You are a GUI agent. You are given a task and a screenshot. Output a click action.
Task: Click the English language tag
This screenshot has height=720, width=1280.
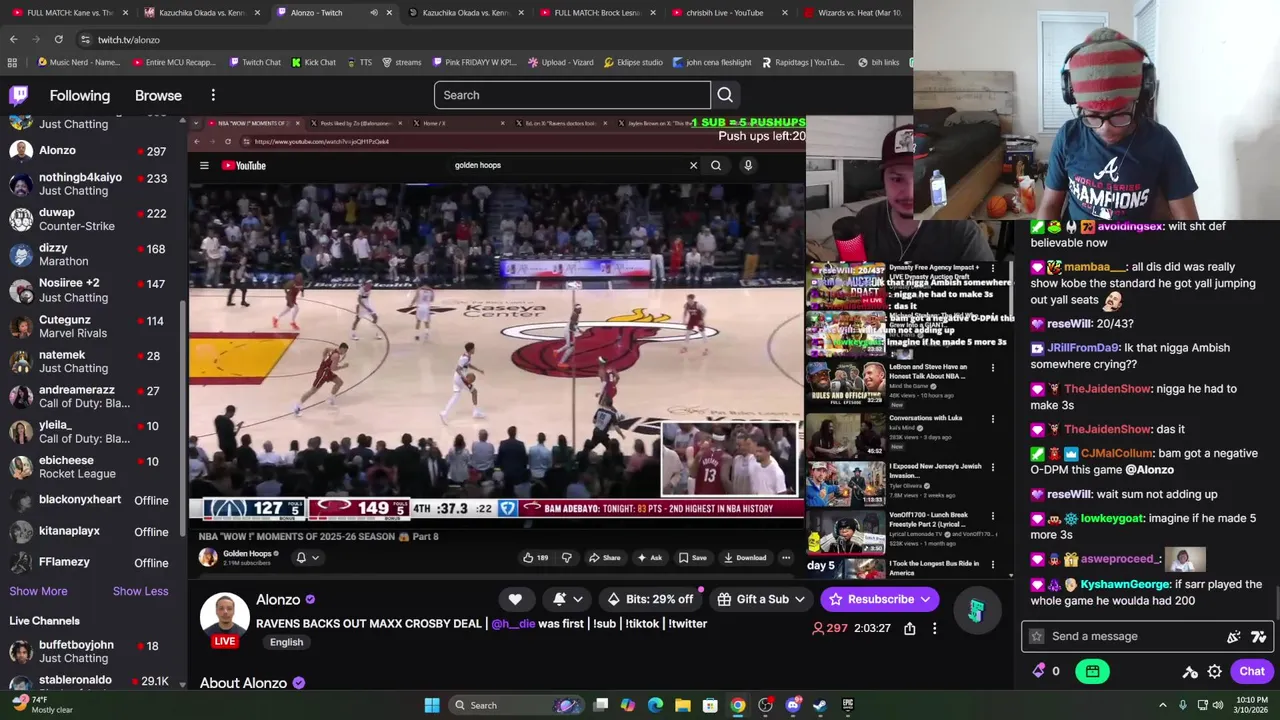click(286, 642)
